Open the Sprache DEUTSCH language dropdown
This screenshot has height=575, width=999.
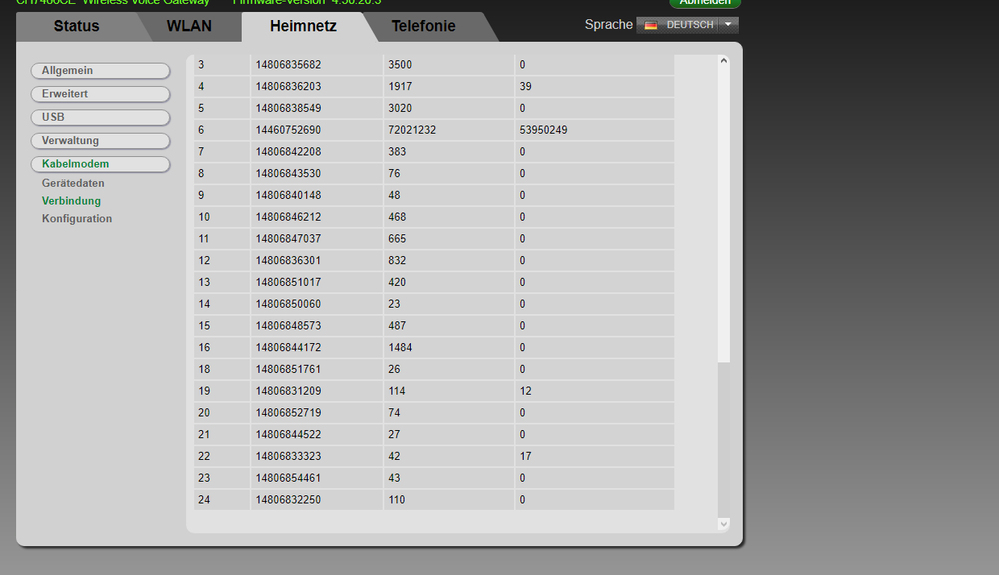687,25
